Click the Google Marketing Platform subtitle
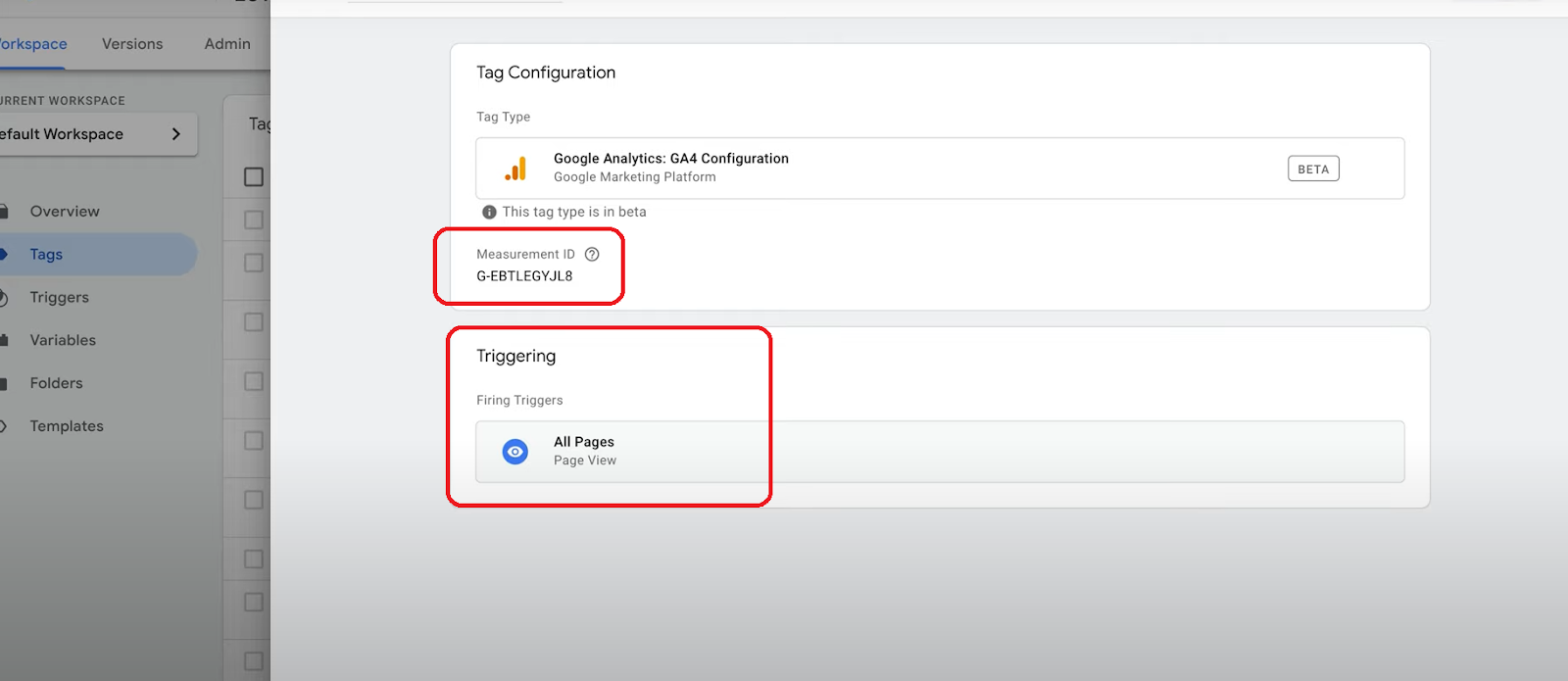The height and width of the screenshot is (681, 1568). [635, 177]
